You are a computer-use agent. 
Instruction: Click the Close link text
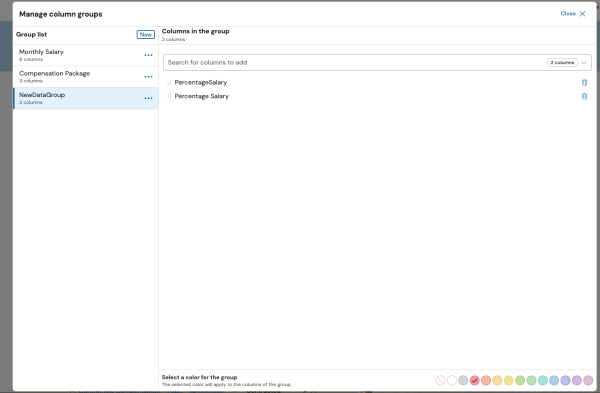point(568,14)
